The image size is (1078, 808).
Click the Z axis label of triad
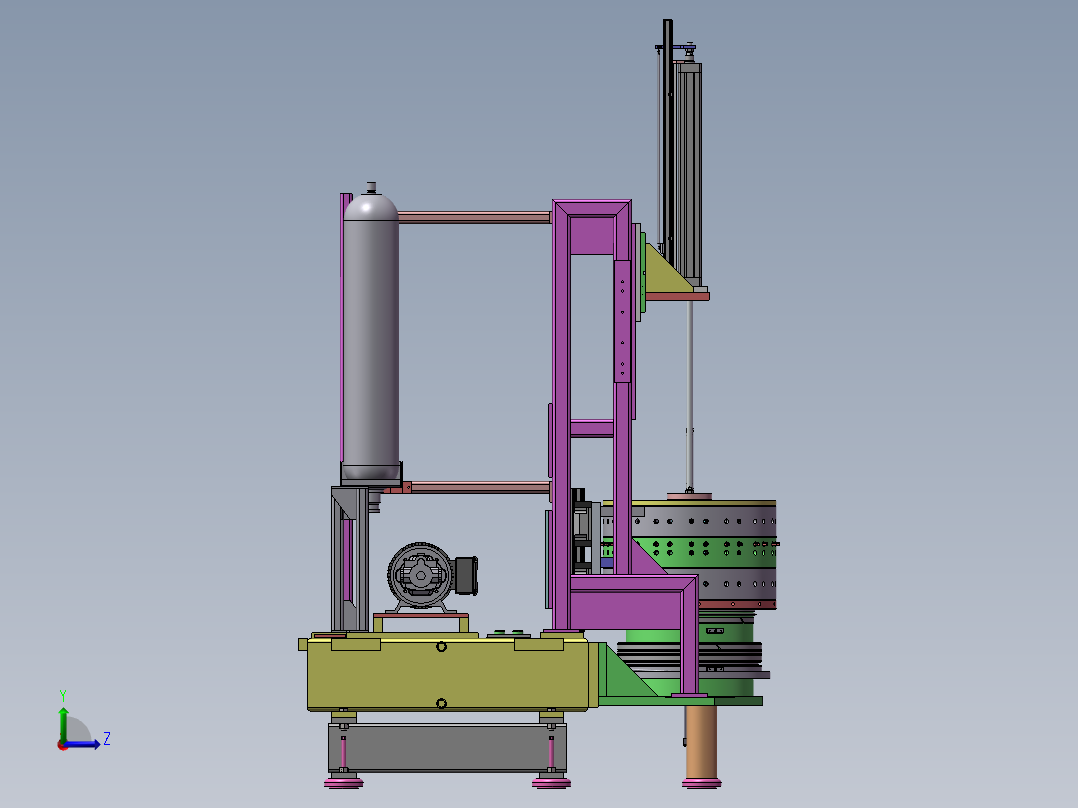(x=107, y=739)
